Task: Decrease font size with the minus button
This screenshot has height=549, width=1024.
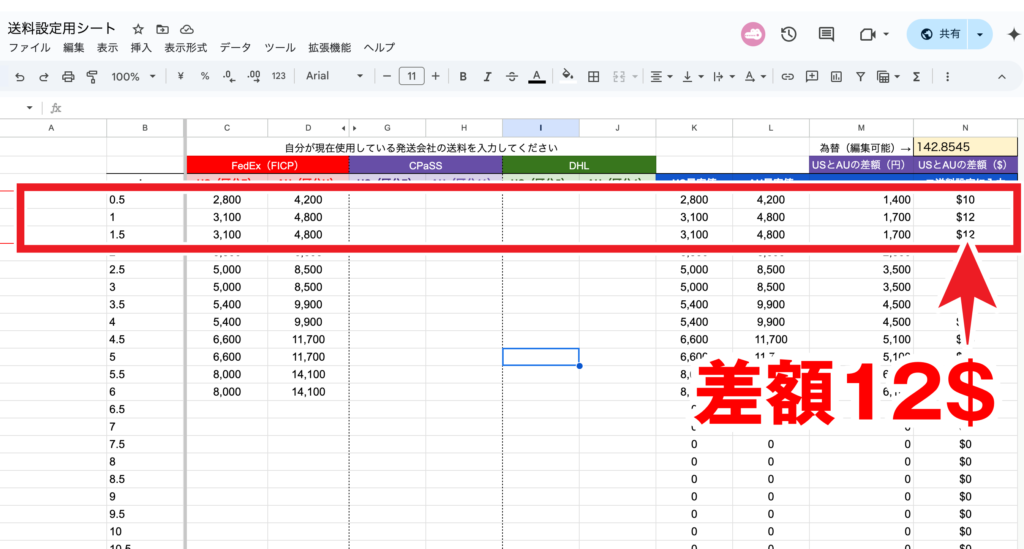Action: [x=387, y=76]
